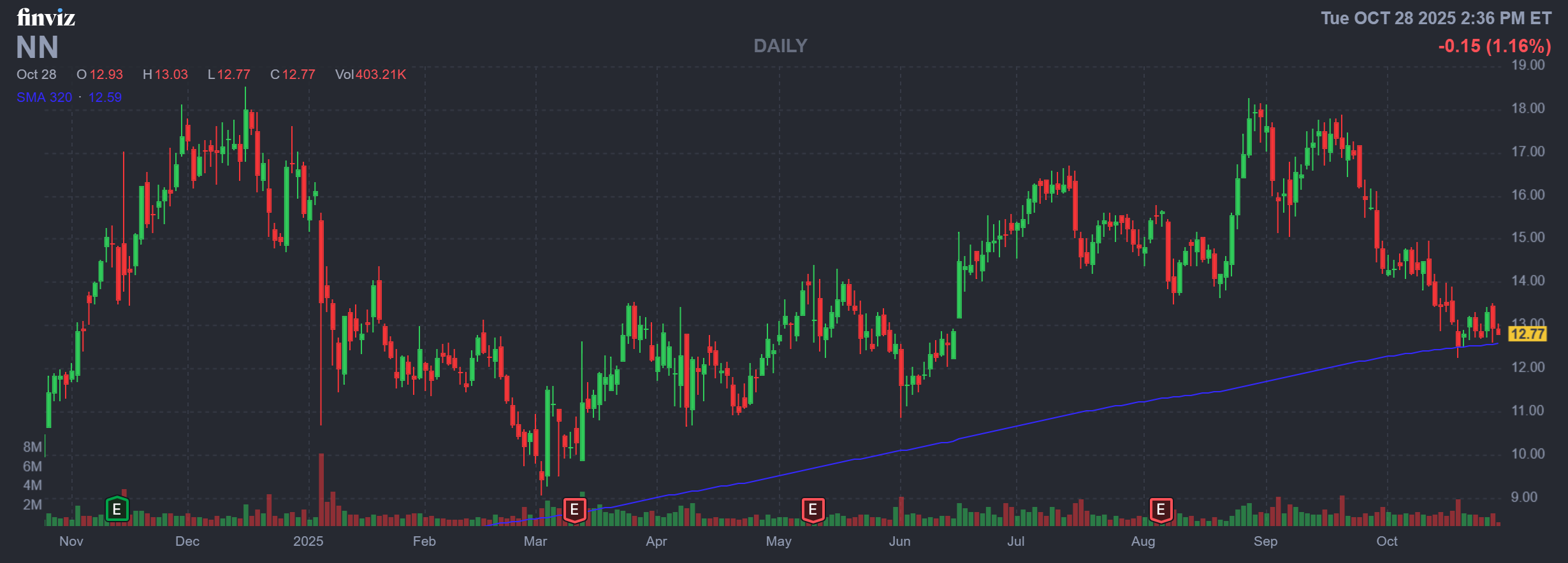Screen dimensions: 1568x563
Task: Click the Jun label on the time axis
Action: [x=899, y=541]
